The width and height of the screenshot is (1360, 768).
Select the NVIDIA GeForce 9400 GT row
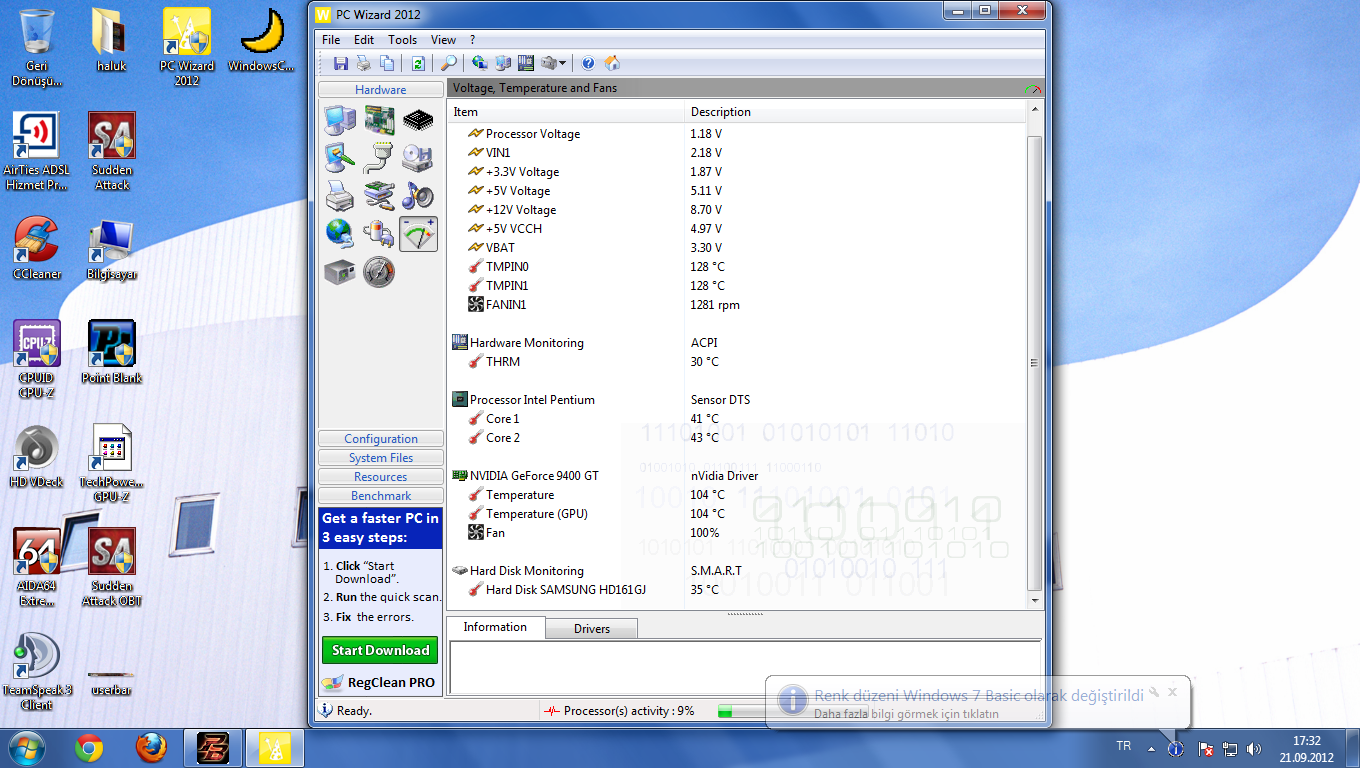(736, 476)
